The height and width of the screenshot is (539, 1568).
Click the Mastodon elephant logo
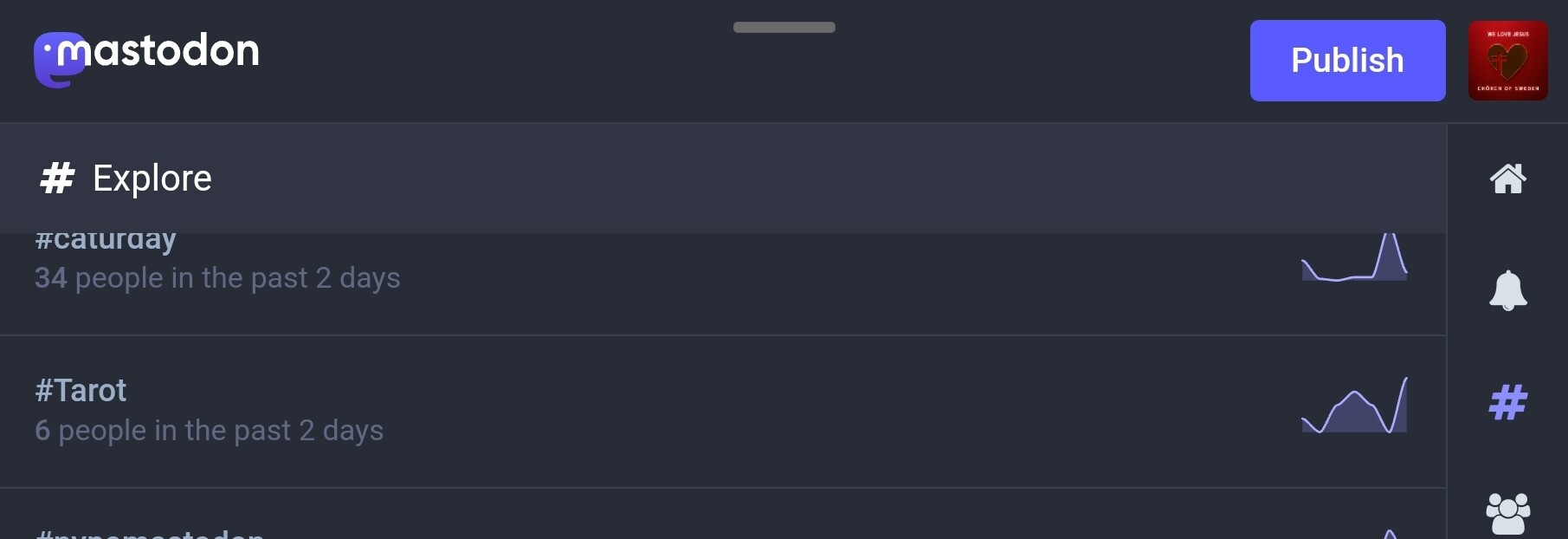coord(57,61)
